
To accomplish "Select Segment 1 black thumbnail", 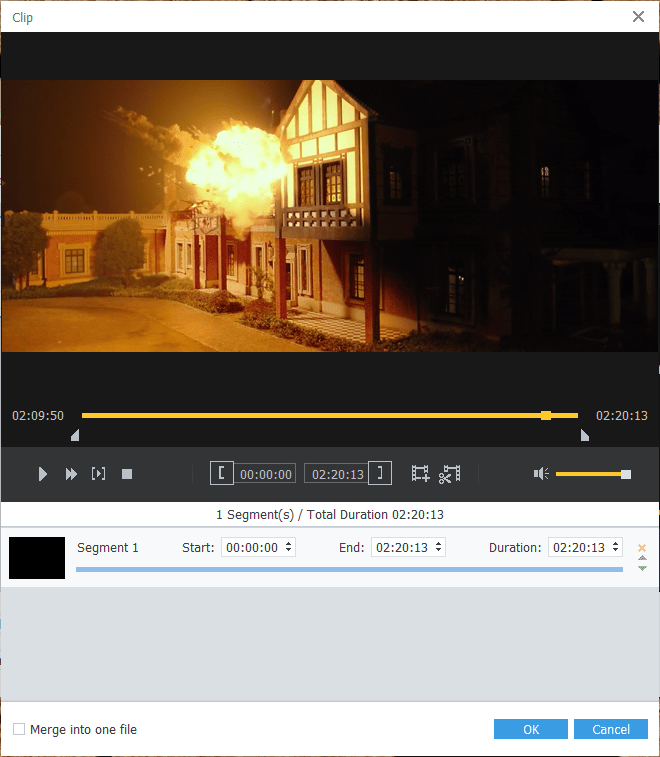I will click(37, 558).
